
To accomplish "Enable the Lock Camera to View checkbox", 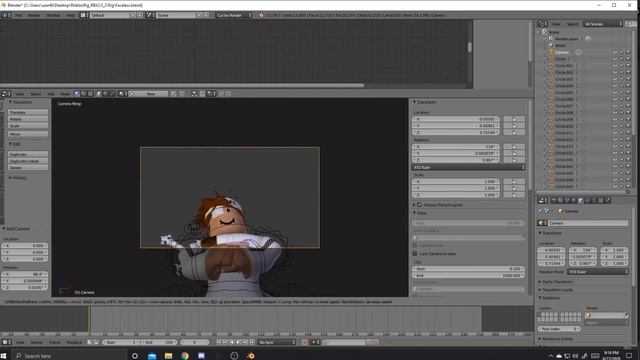I will pos(415,253).
